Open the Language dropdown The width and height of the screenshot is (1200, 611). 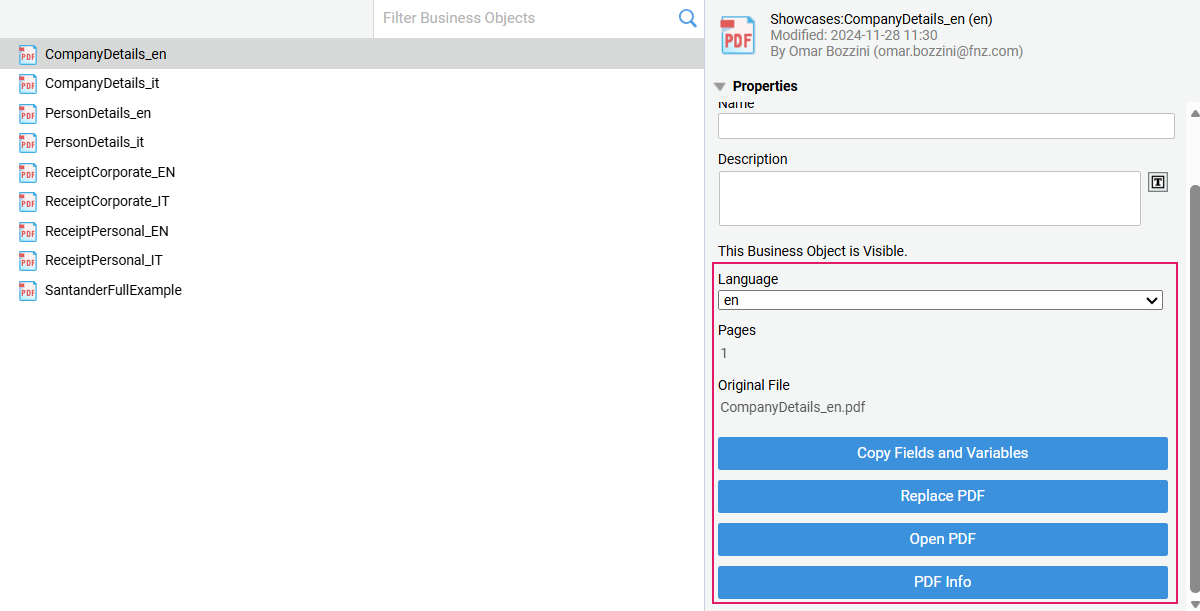click(940, 300)
